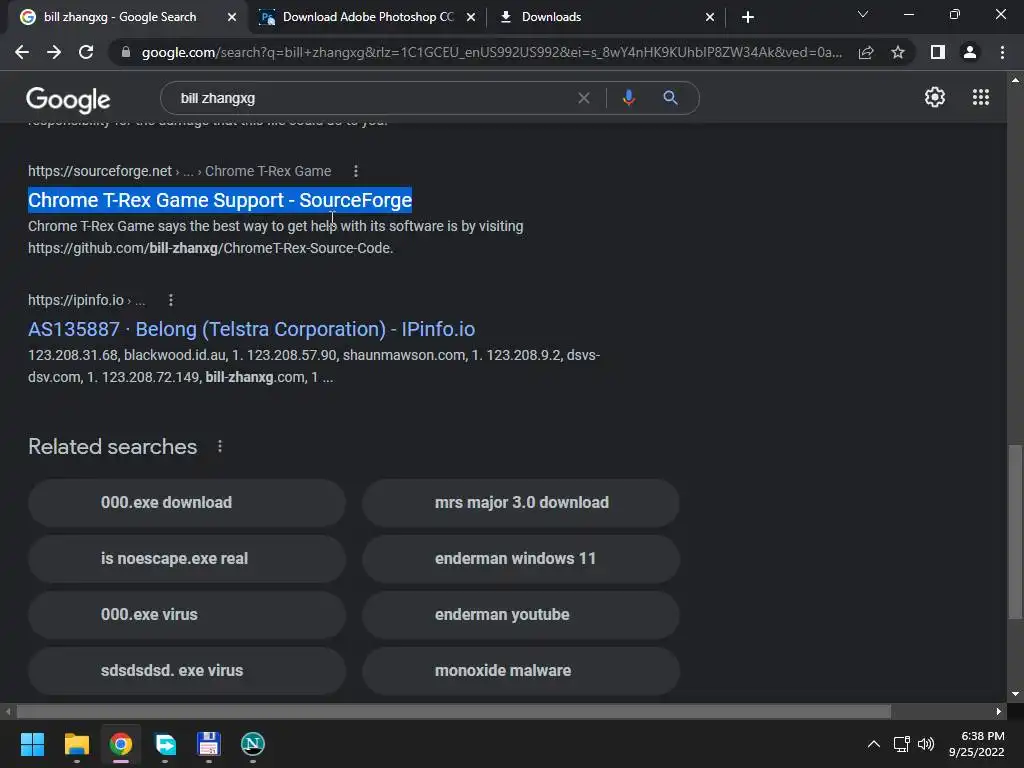Image resolution: width=1024 pixels, height=768 pixels.
Task: Start a voice search with the microphone
Action: (x=628, y=98)
